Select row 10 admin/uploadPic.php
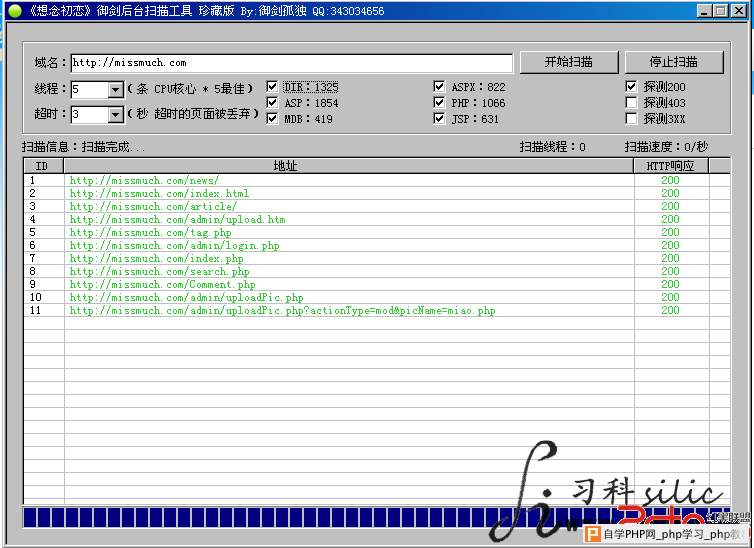Screen dimensions: 754x548 pyautogui.click(x=377, y=297)
